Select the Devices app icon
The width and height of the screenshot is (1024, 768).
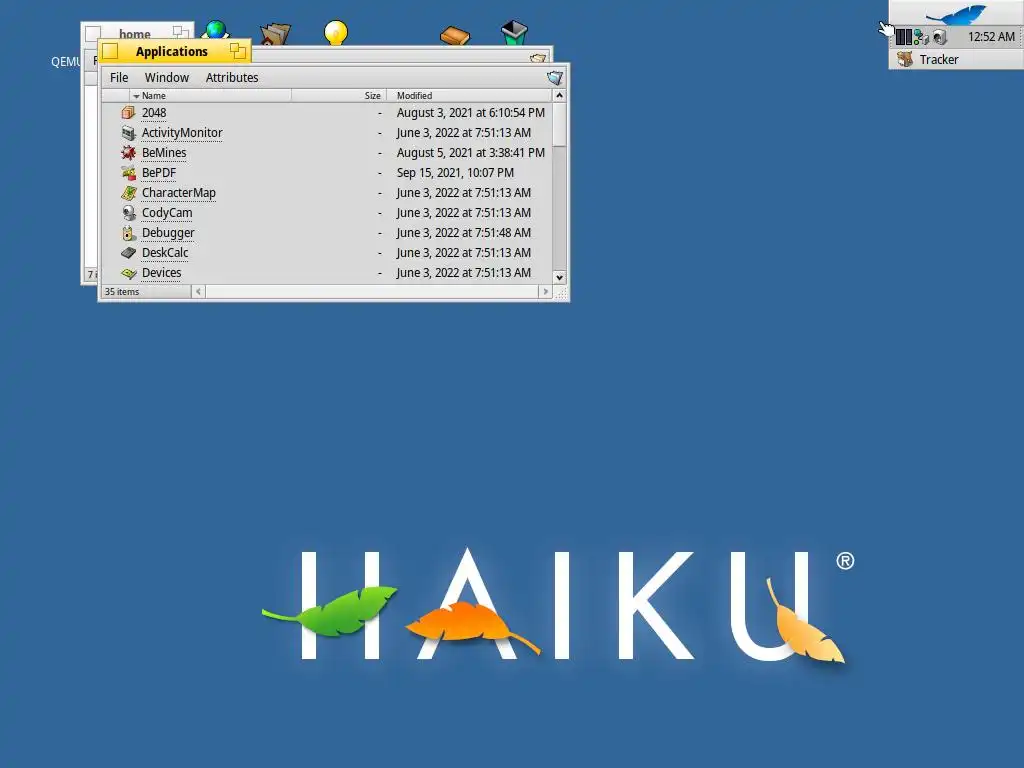pyautogui.click(x=128, y=273)
